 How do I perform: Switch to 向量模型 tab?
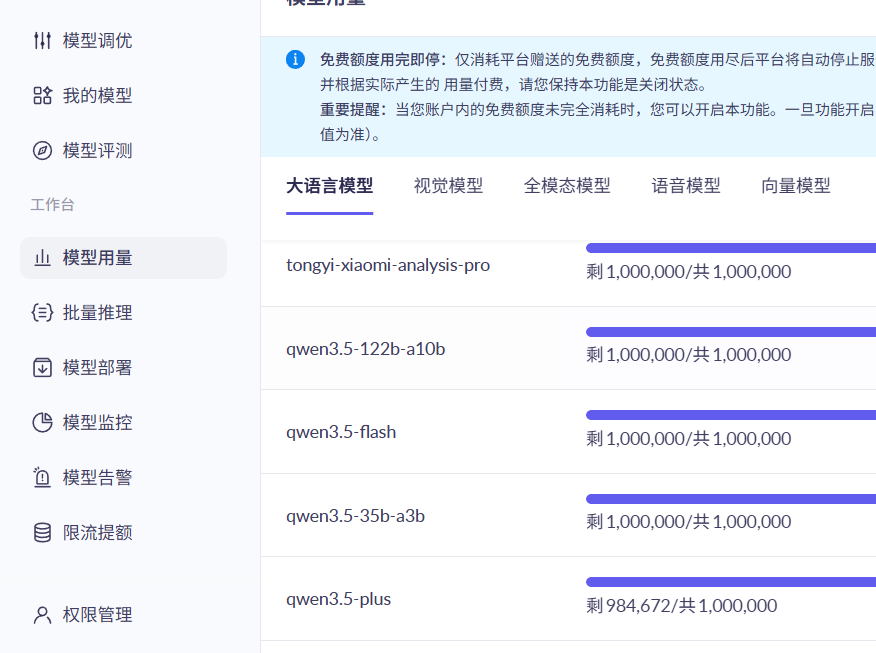pyautogui.click(x=796, y=185)
